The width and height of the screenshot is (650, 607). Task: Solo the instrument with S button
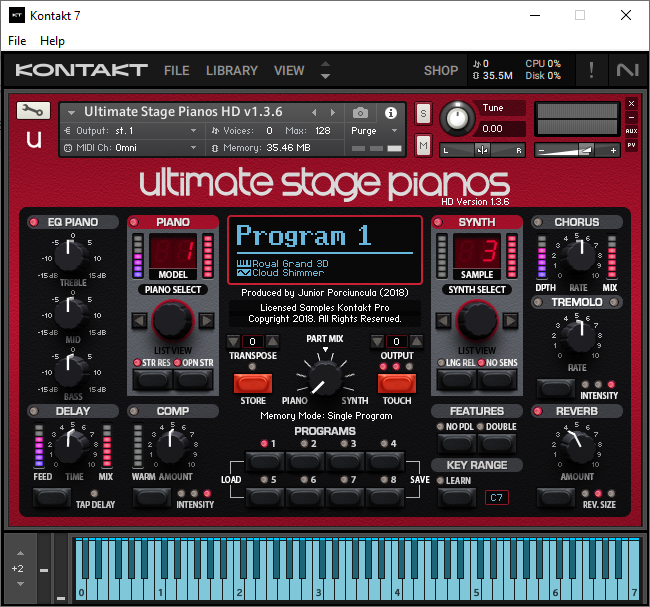click(423, 113)
